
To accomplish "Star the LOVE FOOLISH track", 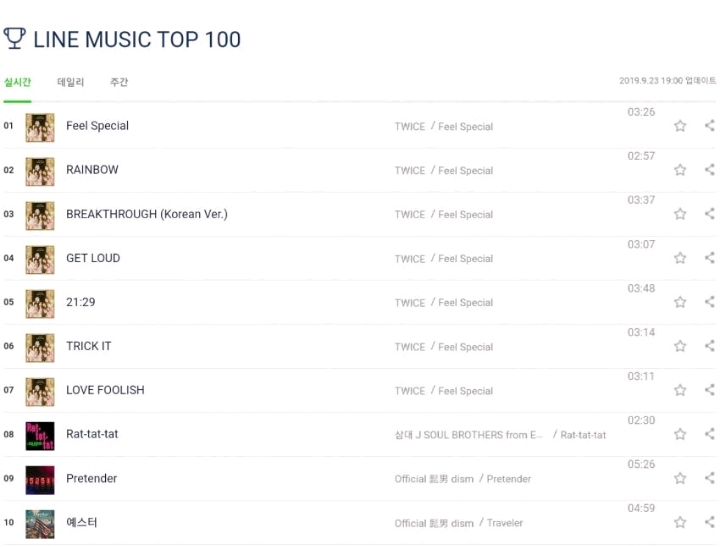I will pos(680,390).
